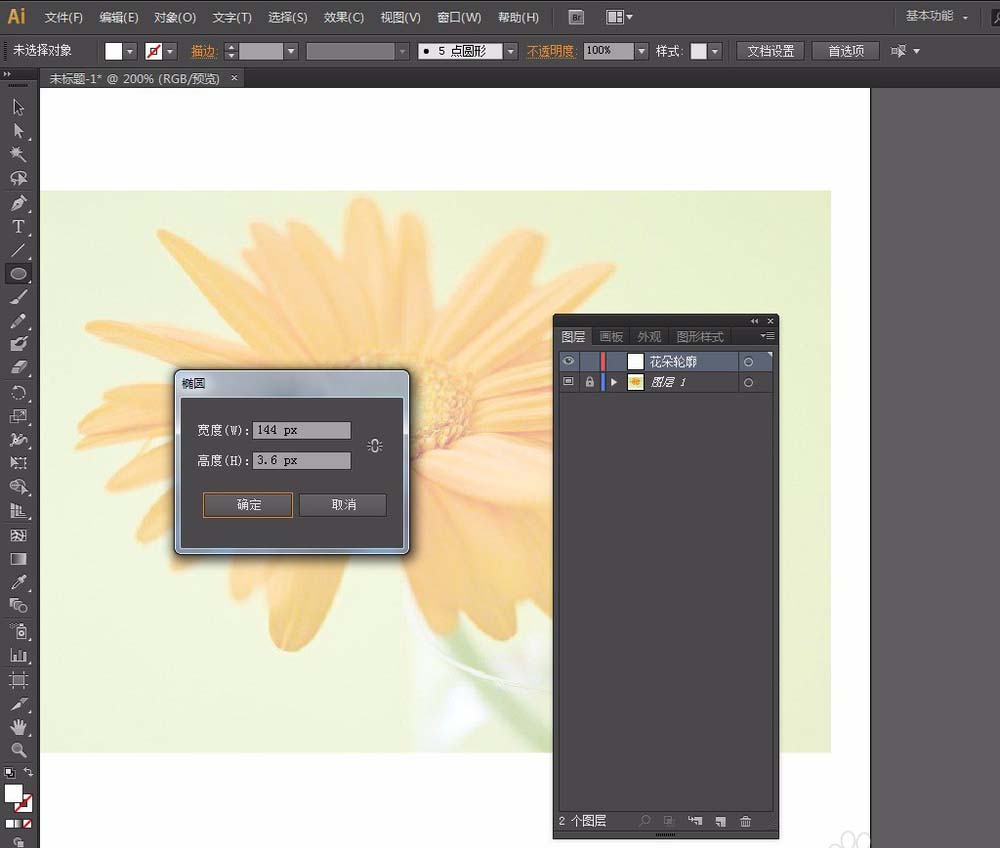The width and height of the screenshot is (1000, 848).
Task: Expand 图层 1 with disclosure triangle
Action: tap(614, 382)
